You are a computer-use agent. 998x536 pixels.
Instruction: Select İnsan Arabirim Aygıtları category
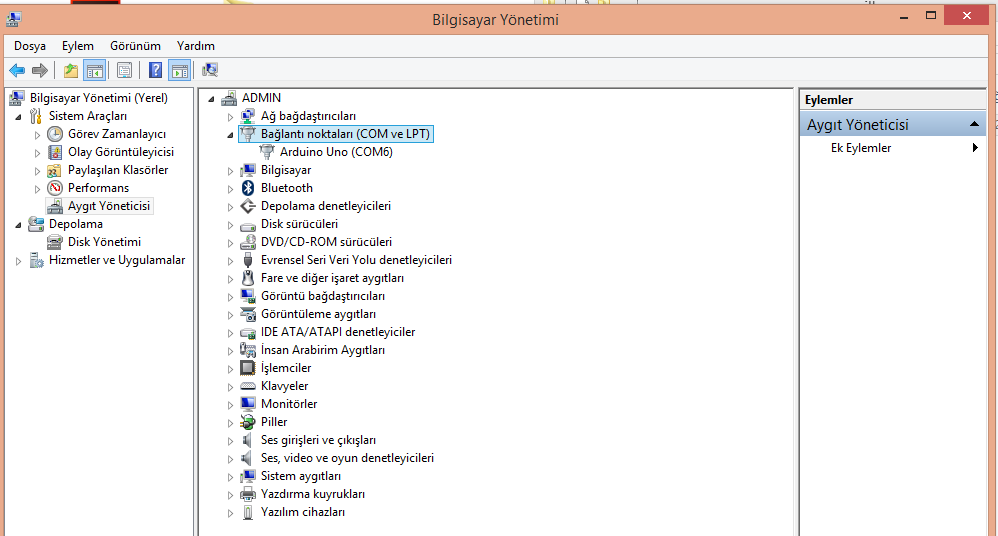(323, 350)
